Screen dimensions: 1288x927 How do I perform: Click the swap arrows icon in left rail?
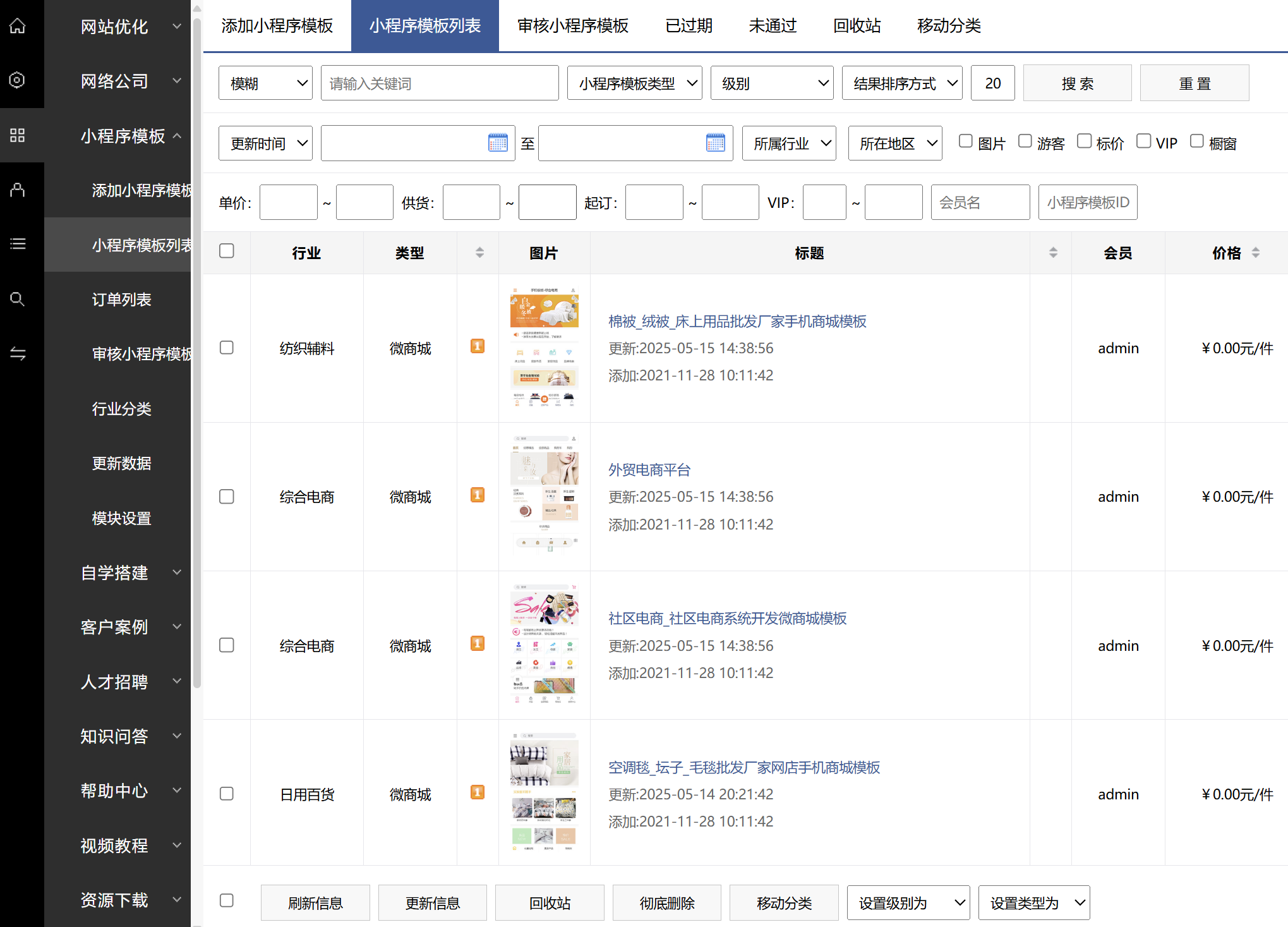(18, 353)
